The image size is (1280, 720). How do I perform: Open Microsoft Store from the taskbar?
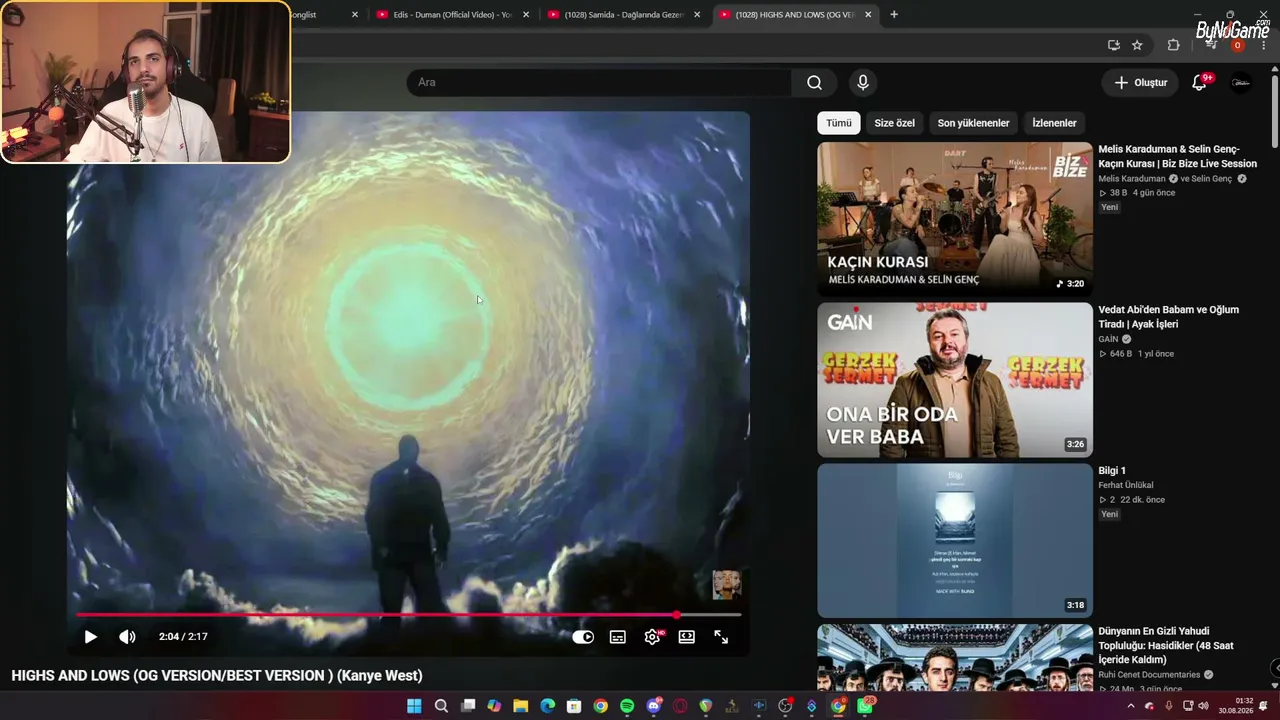click(574, 706)
